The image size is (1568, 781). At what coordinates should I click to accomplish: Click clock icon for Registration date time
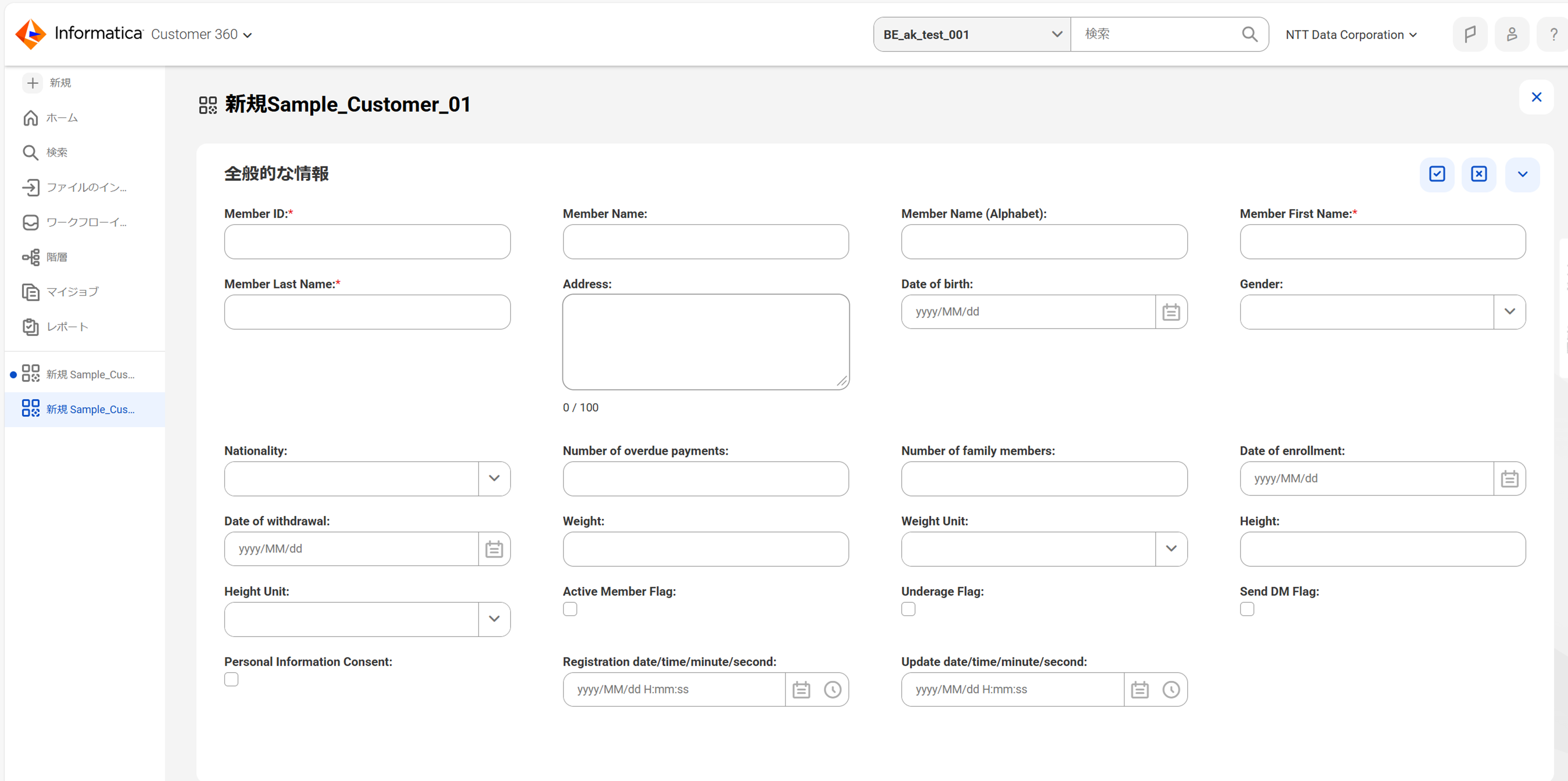pyautogui.click(x=832, y=690)
